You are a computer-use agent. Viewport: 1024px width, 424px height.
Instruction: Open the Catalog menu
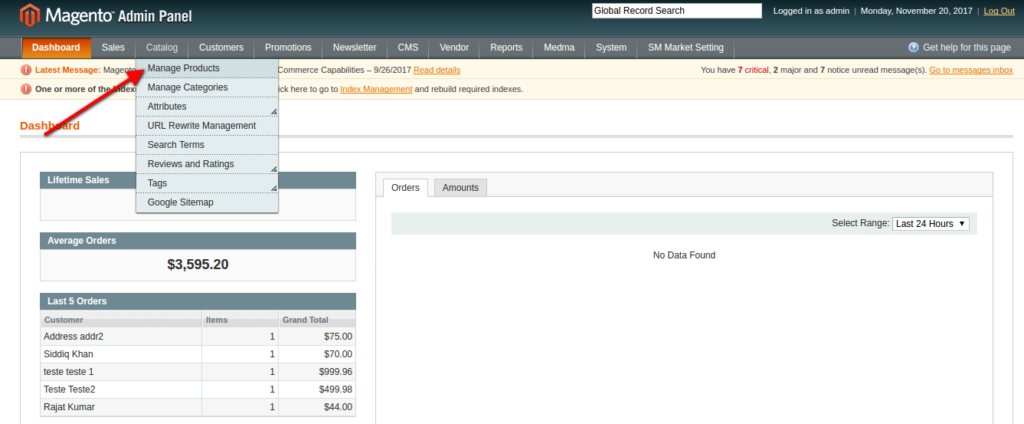[161, 48]
